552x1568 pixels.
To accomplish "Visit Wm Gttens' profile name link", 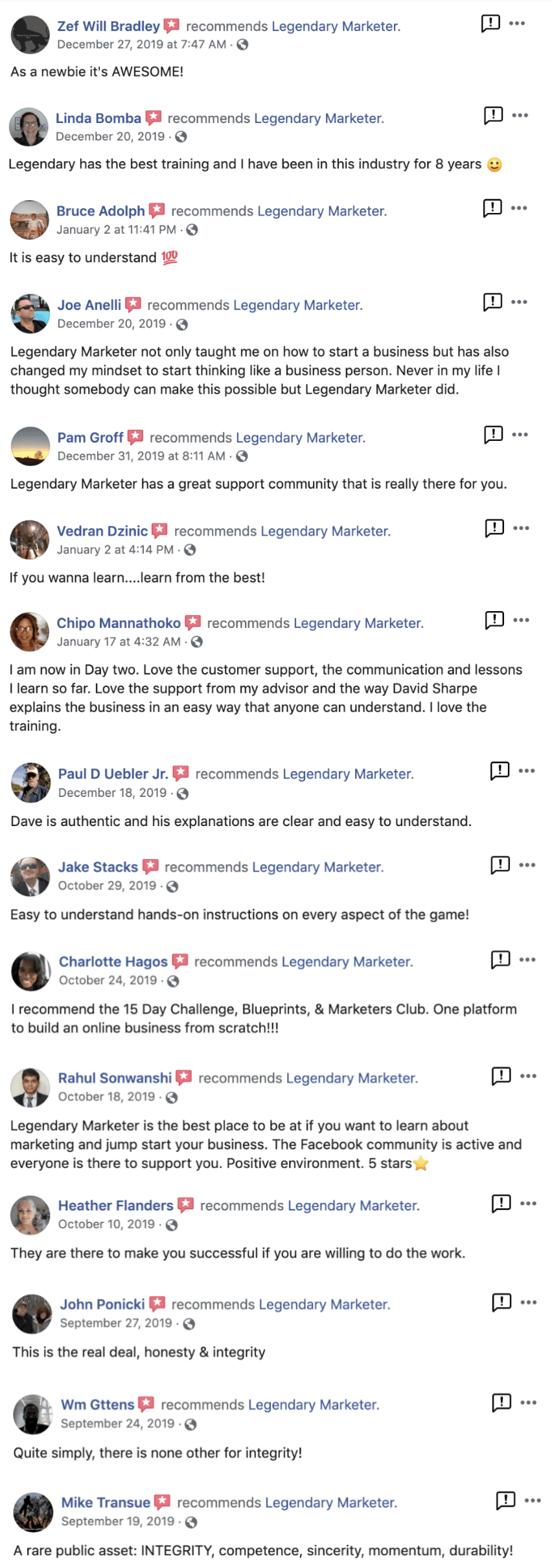I will (97, 1405).
